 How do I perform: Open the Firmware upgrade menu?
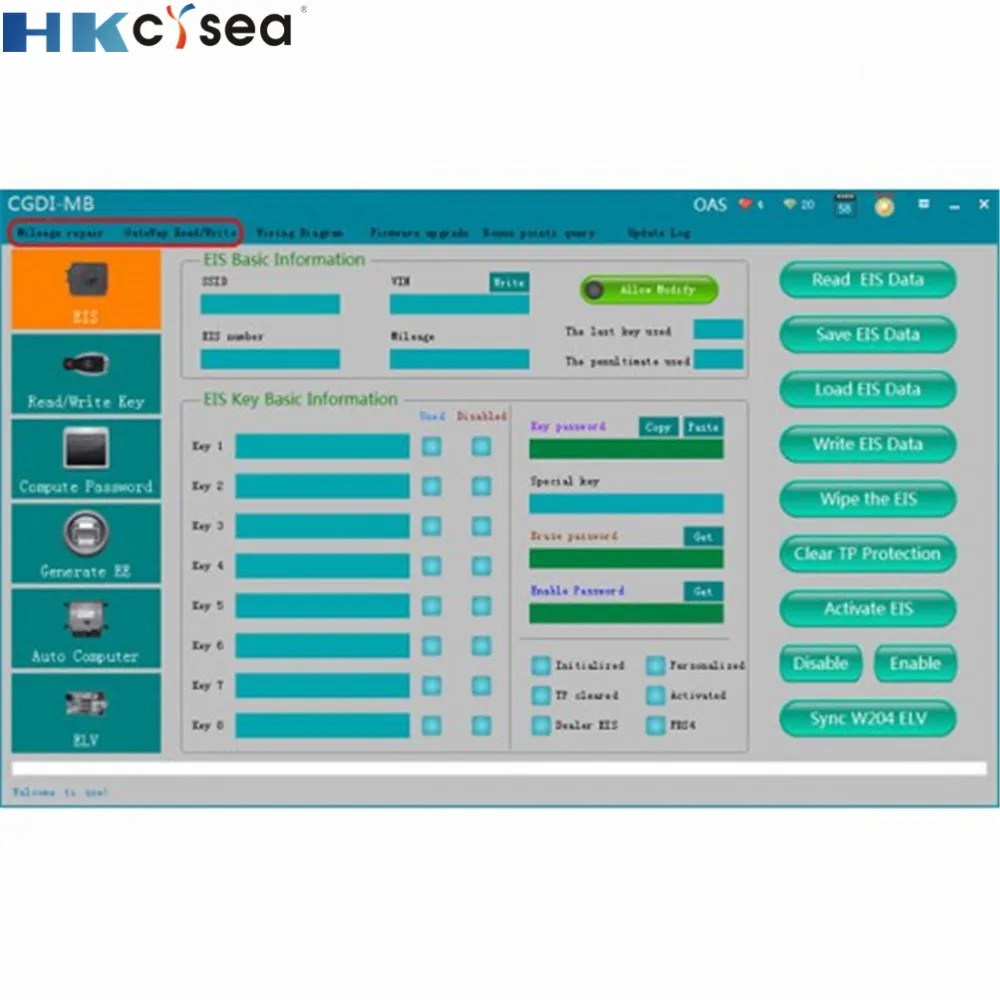pos(419,233)
